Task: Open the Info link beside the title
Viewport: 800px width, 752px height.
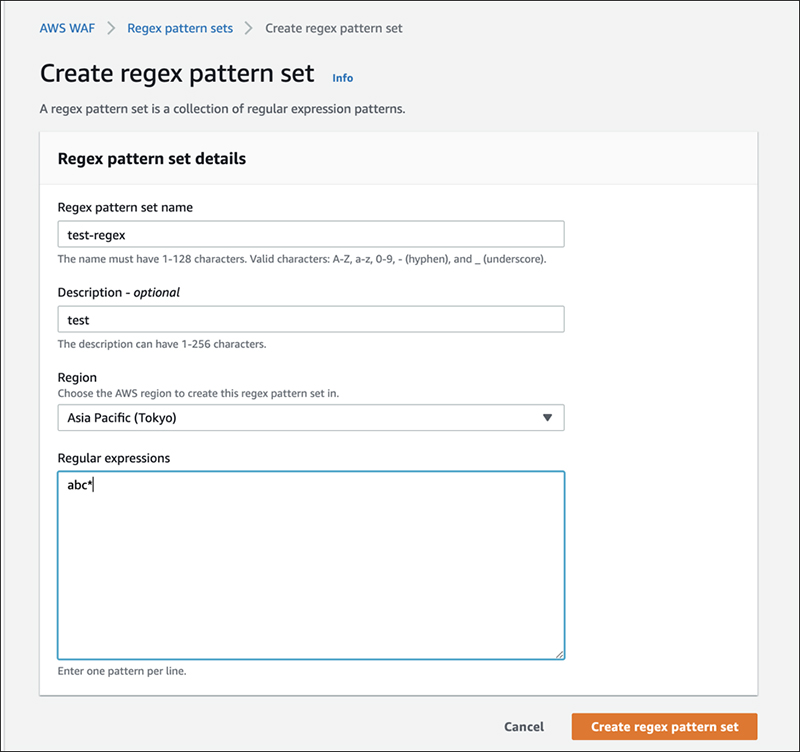Action: [342, 78]
